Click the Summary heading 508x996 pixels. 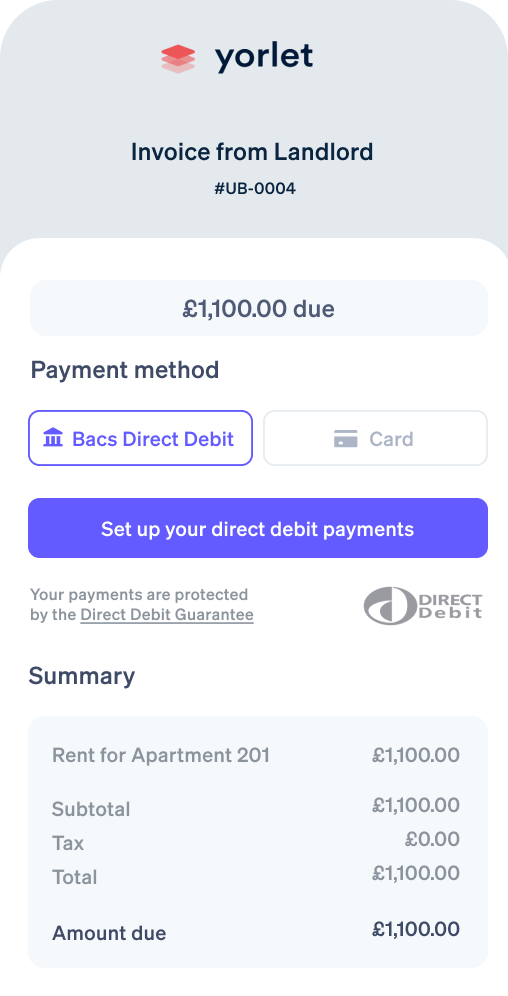click(x=81, y=675)
